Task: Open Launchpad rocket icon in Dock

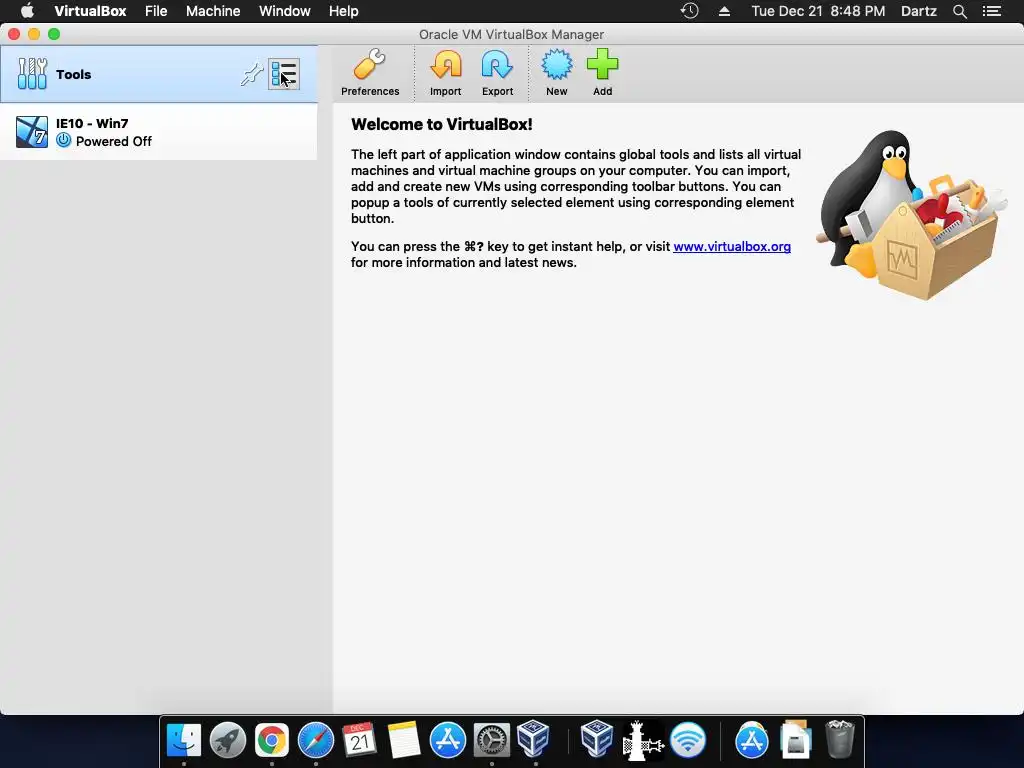Action: 227,740
